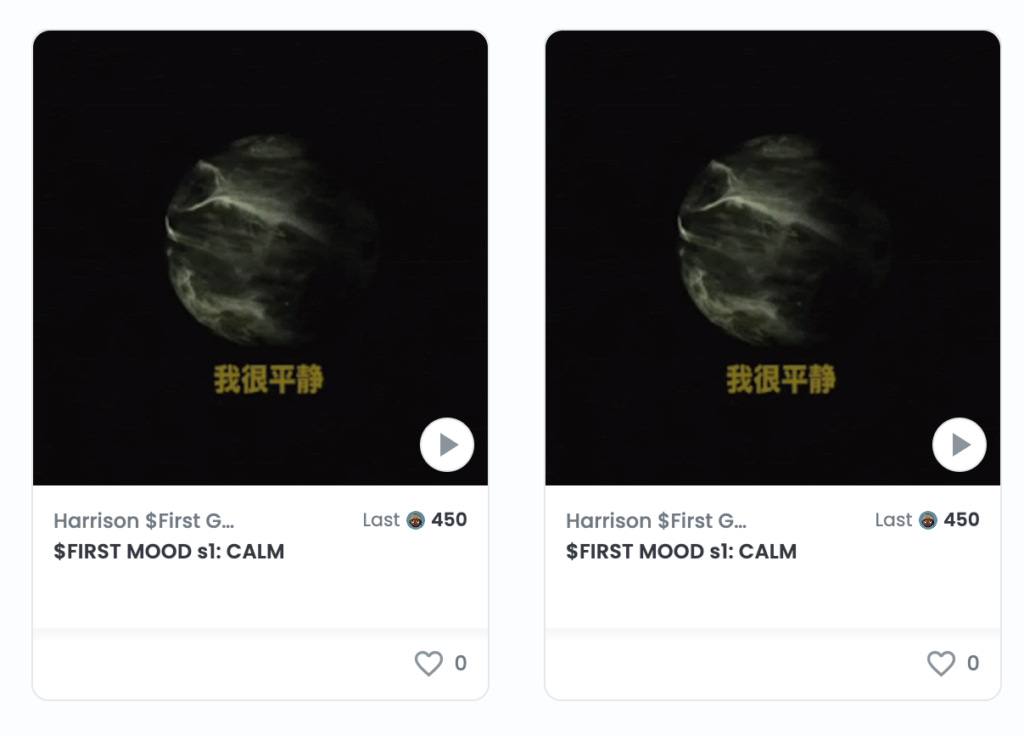Click the token avatar icon on right card
This screenshot has width=1024, height=735.
pos(928,520)
